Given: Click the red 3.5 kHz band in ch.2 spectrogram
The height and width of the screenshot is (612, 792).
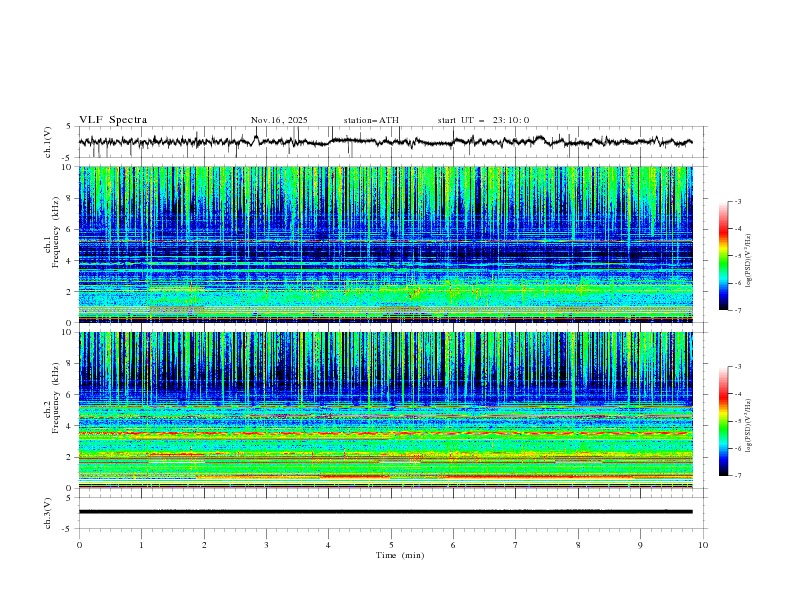Looking at the screenshot, I should [385, 434].
